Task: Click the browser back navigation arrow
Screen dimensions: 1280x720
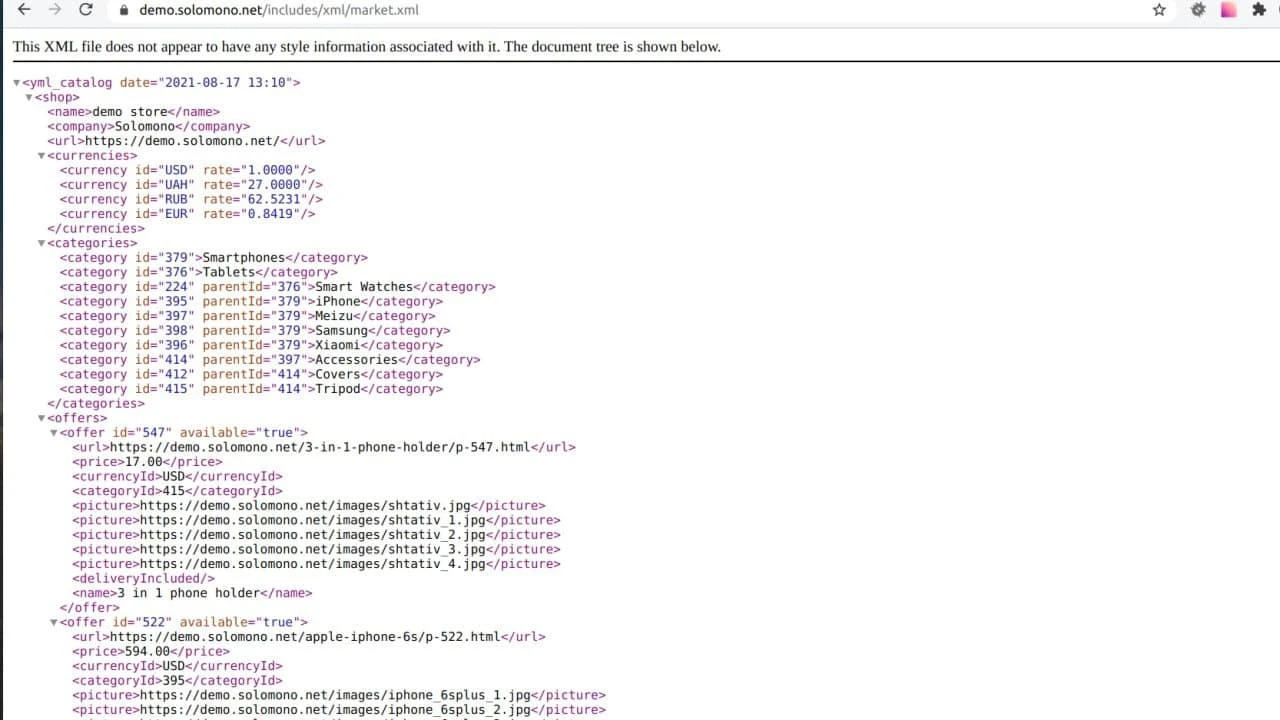Action: coord(22,10)
